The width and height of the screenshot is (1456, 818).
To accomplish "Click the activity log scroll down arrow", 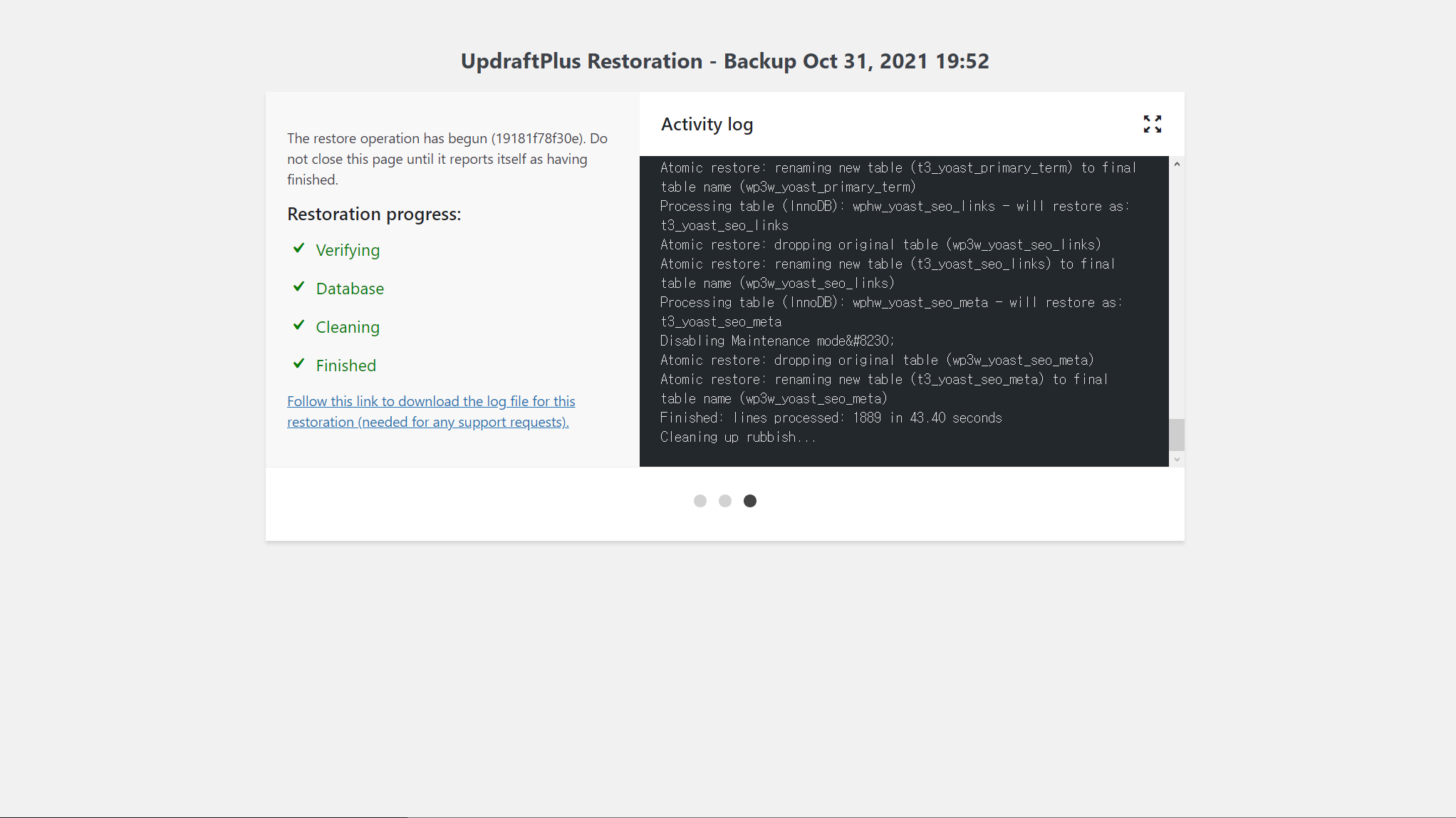I will click(x=1177, y=460).
